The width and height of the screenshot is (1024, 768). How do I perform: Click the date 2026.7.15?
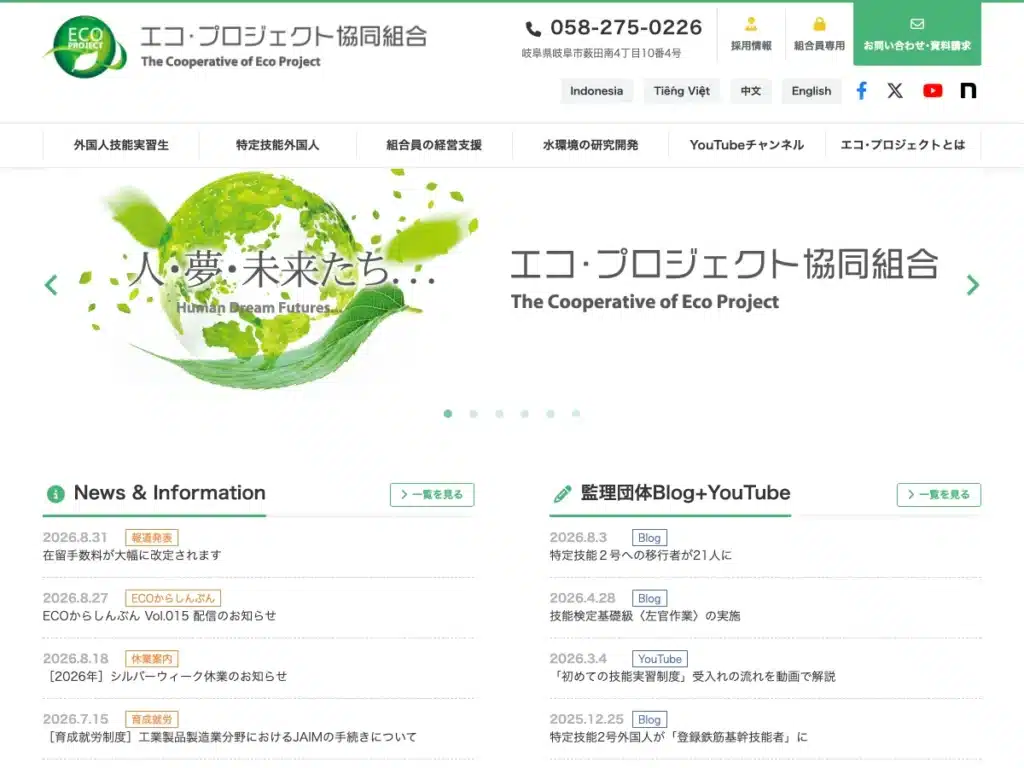75,720
